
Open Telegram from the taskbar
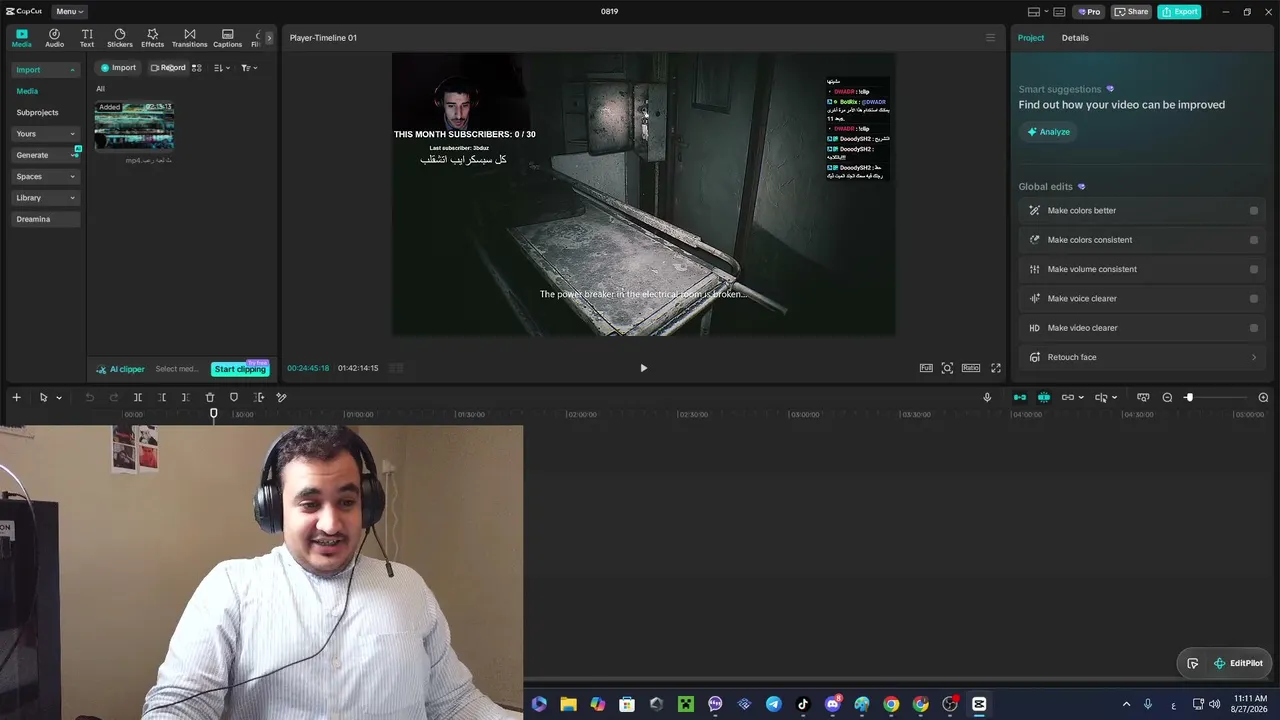pyautogui.click(x=774, y=704)
